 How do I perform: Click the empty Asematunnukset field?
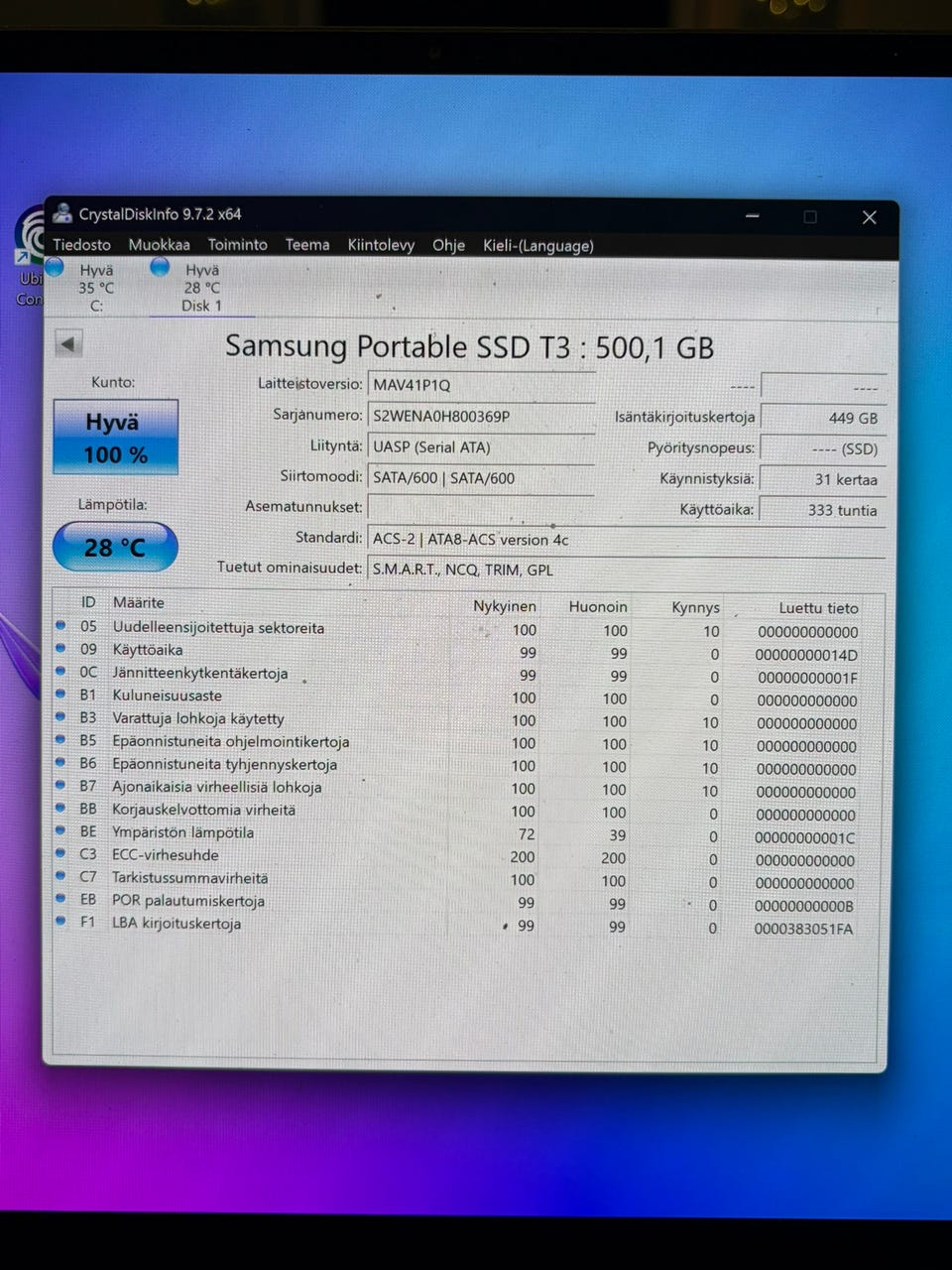tap(481, 508)
